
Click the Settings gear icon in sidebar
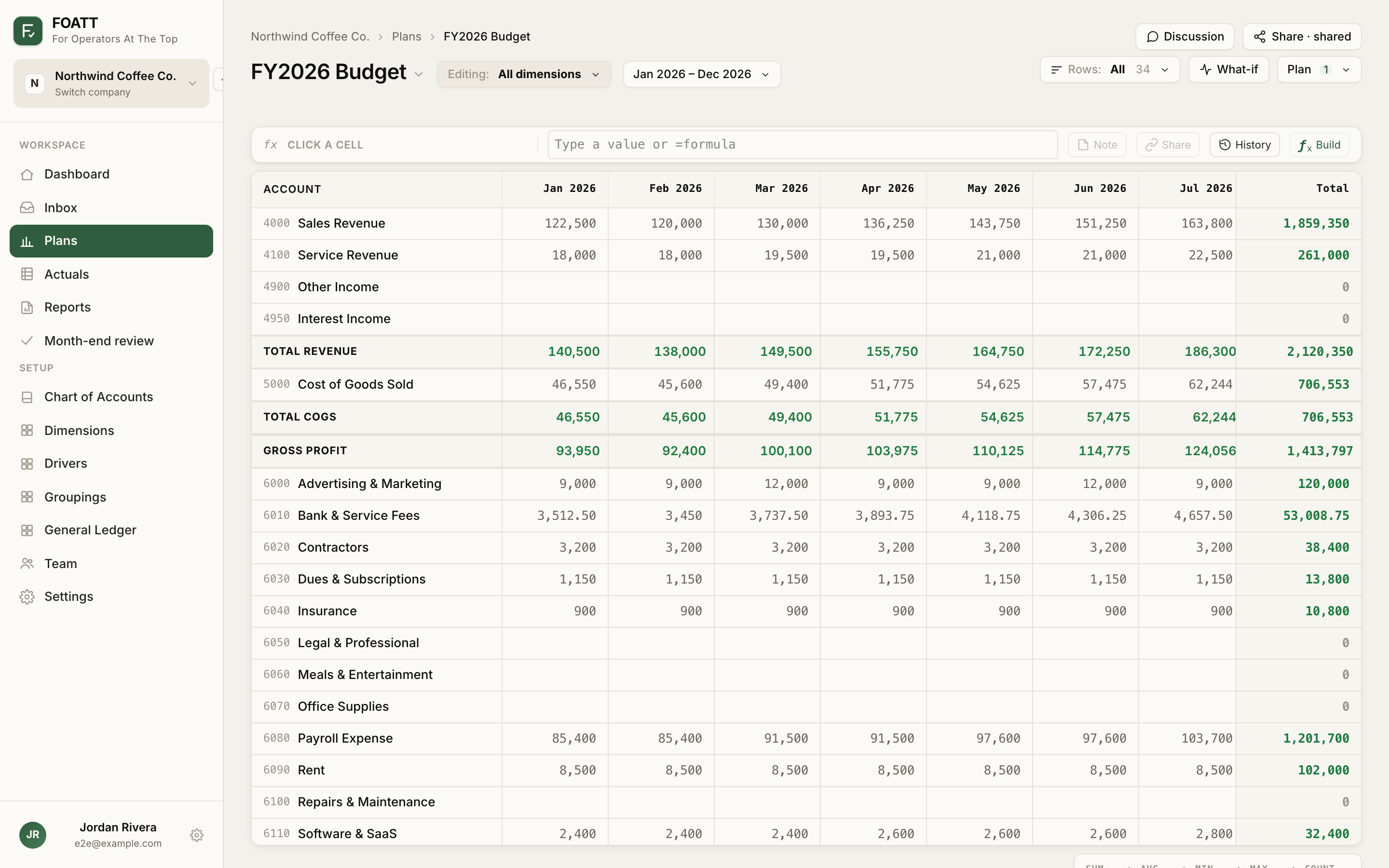[x=27, y=597]
